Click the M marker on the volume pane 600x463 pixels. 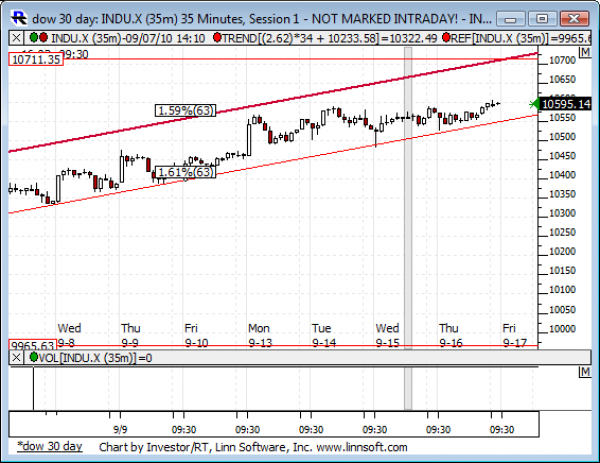click(585, 372)
